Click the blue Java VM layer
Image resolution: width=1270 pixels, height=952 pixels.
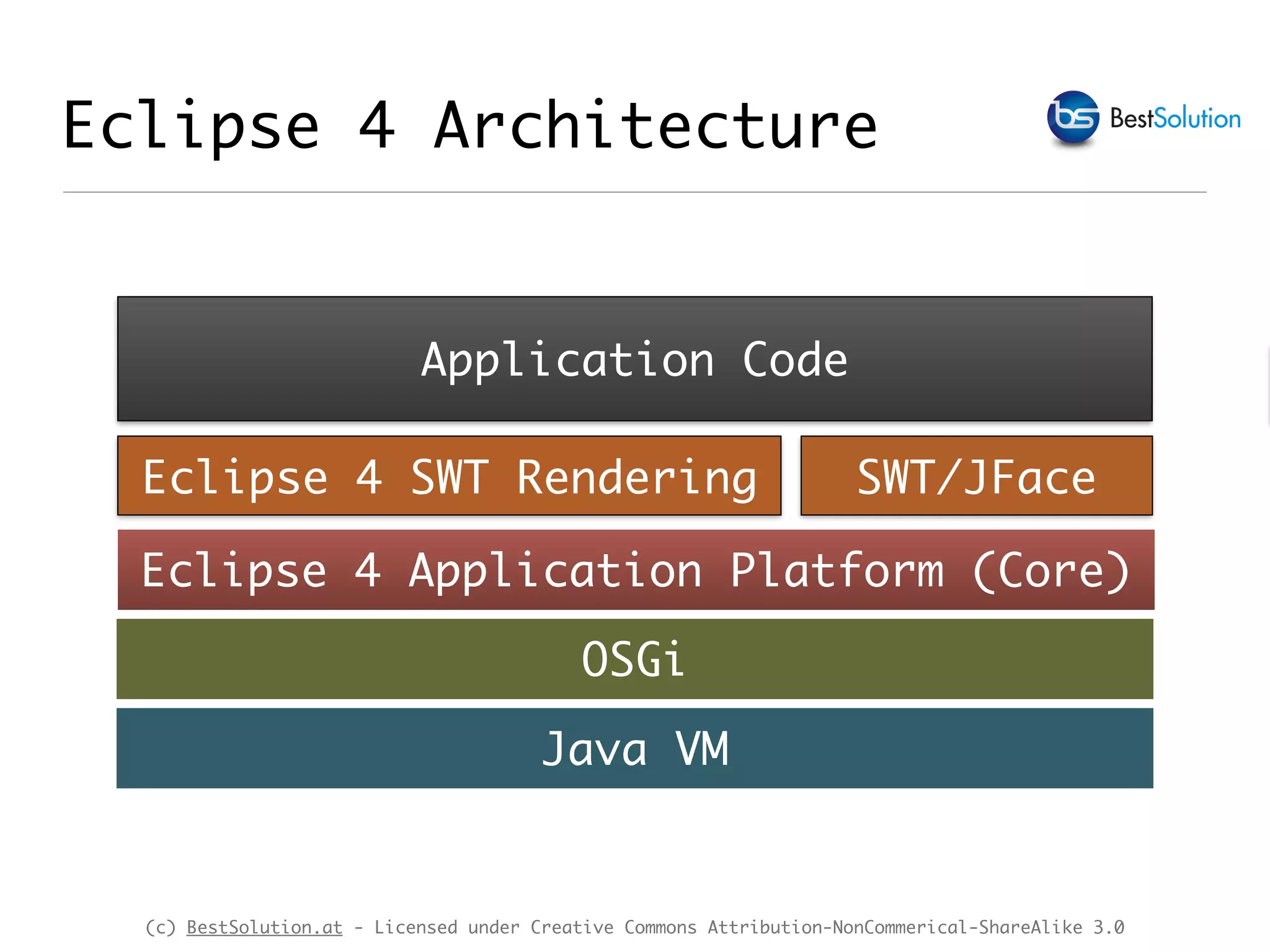point(634,748)
